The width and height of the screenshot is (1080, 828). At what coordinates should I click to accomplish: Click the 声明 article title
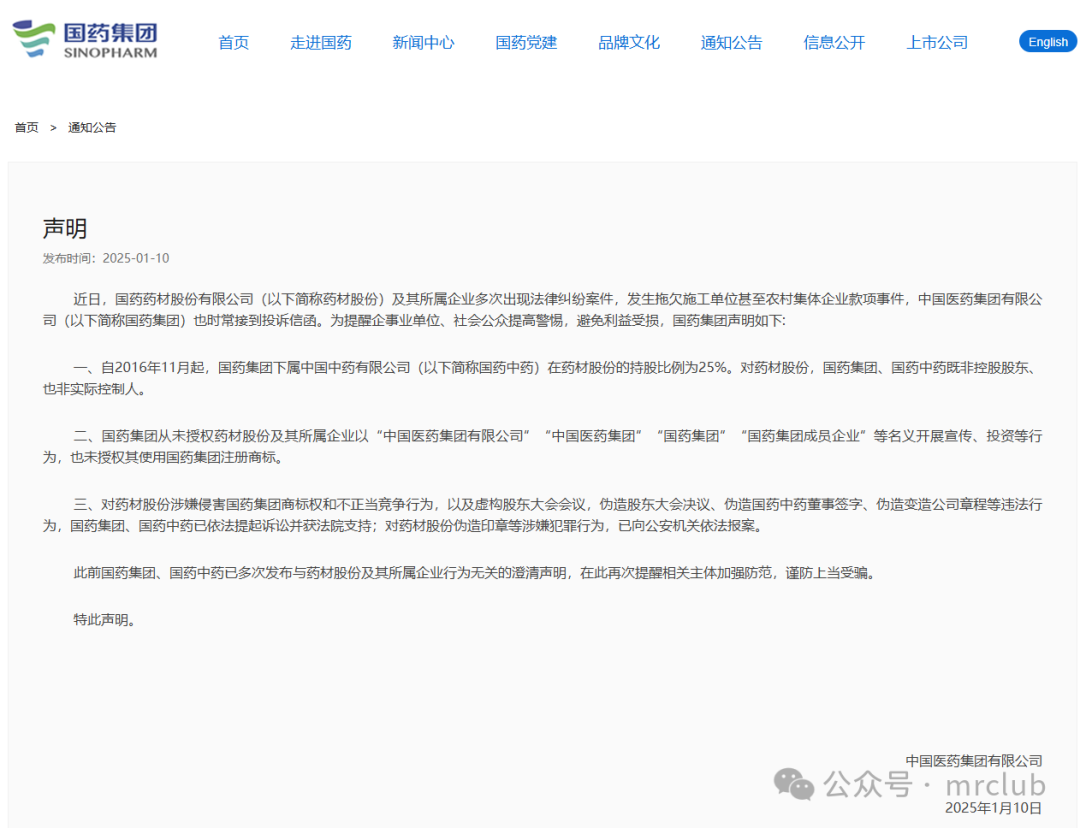[x=65, y=229]
